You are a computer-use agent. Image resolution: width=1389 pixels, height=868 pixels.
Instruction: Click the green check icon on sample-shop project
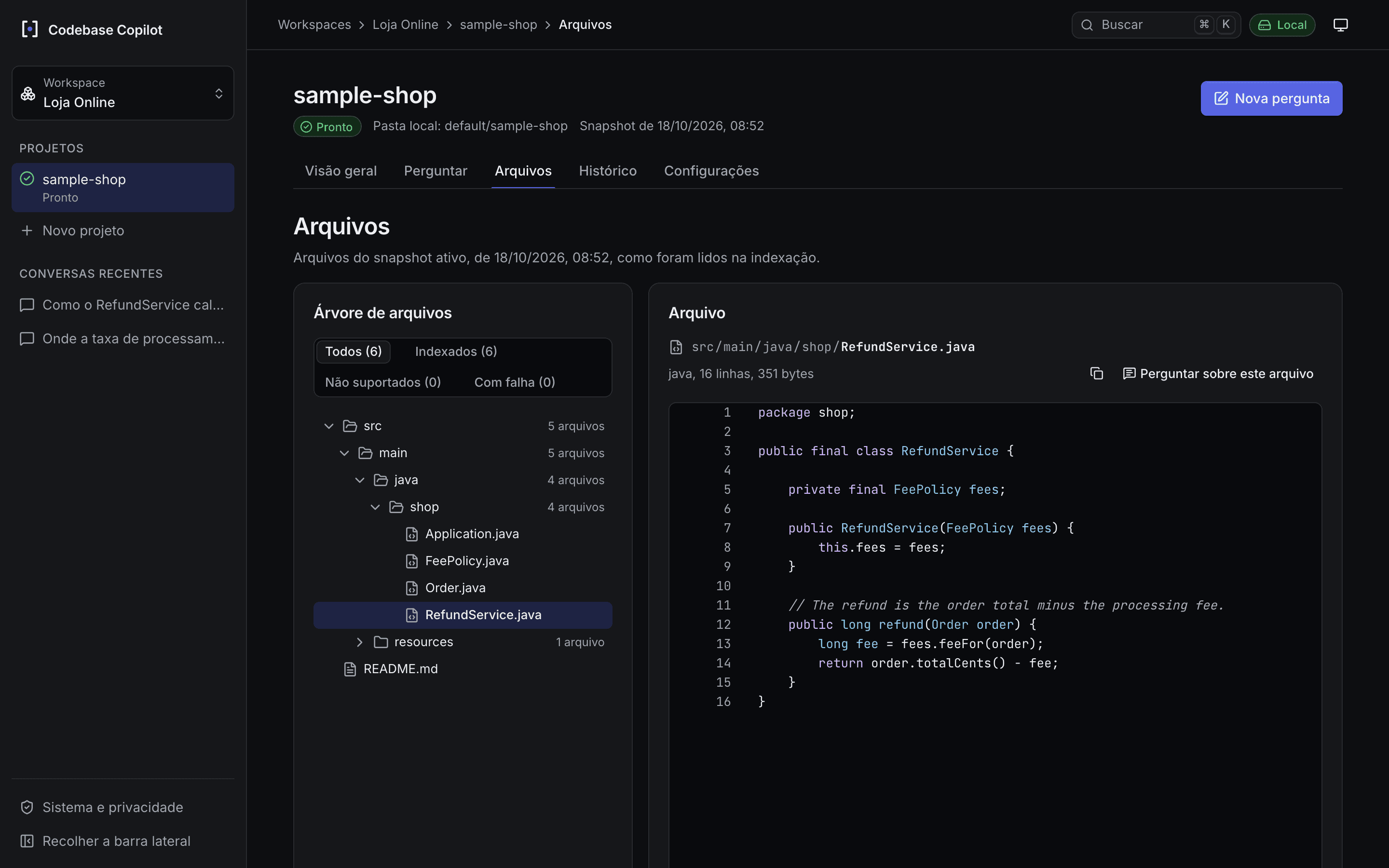(x=27, y=178)
